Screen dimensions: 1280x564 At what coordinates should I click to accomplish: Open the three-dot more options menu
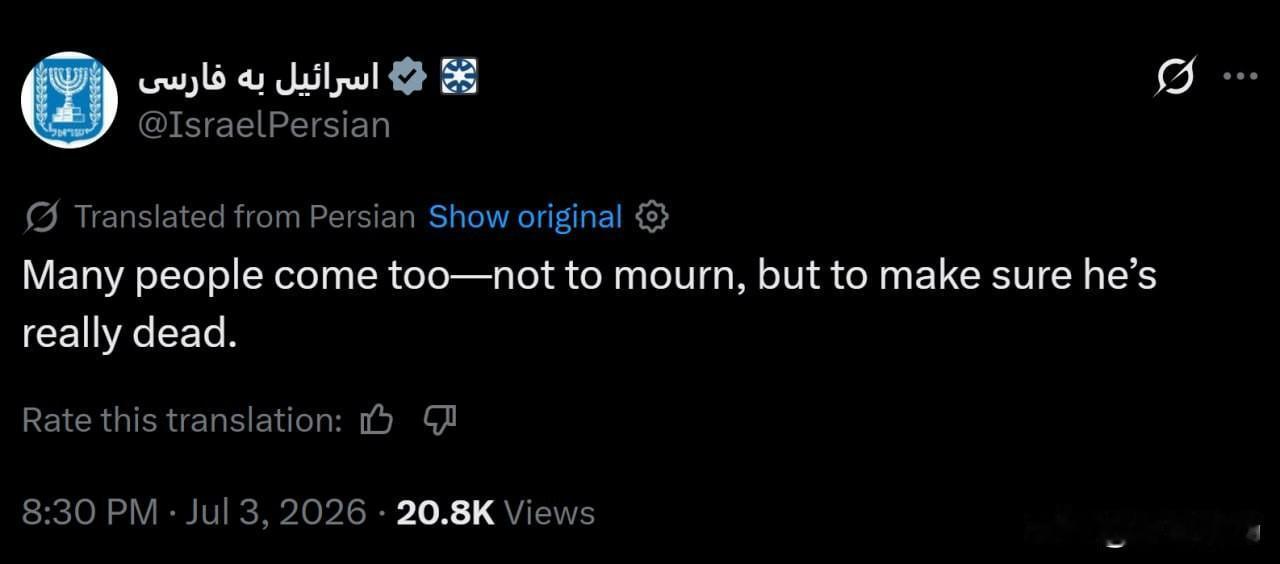pos(1241,76)
